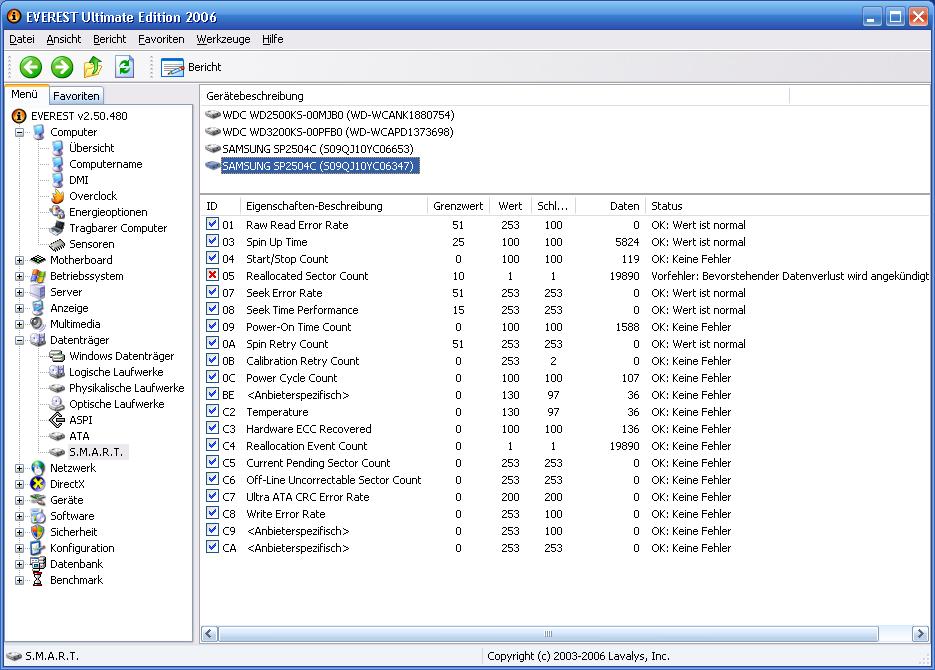Viewport: 935px width, 670px height.
Task: Click the Overclock flame icon
Action: [x=57, y=196]
